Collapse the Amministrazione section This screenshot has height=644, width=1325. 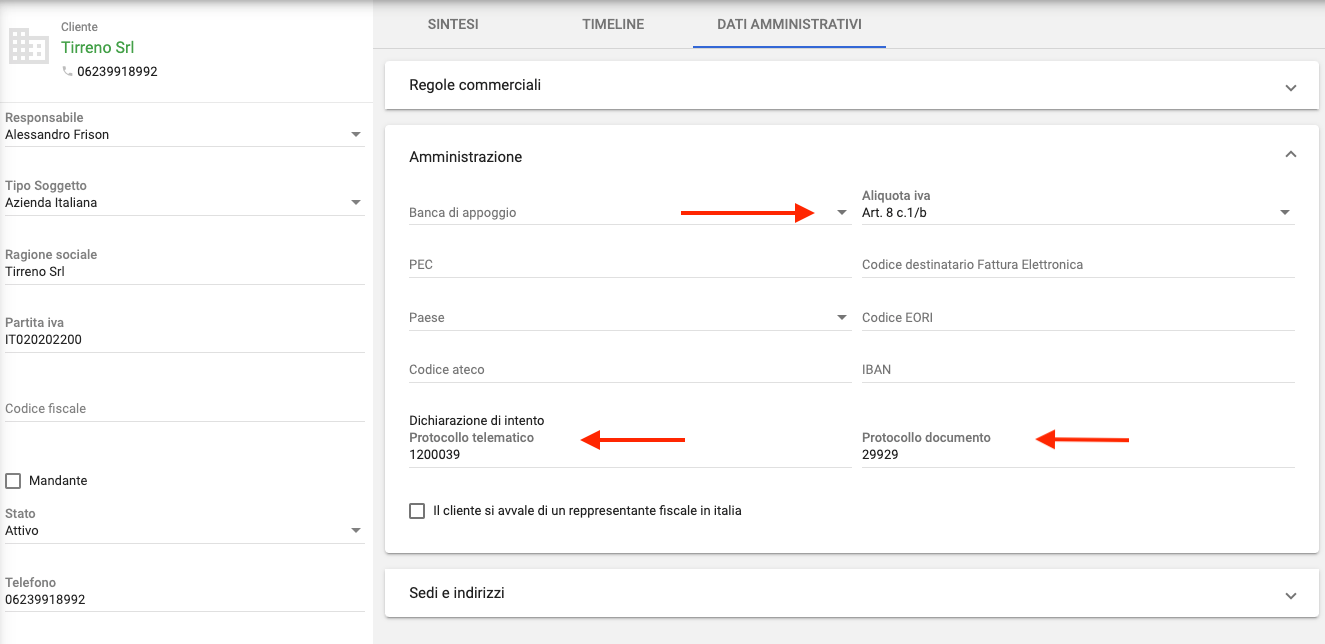click(1290, 153)
